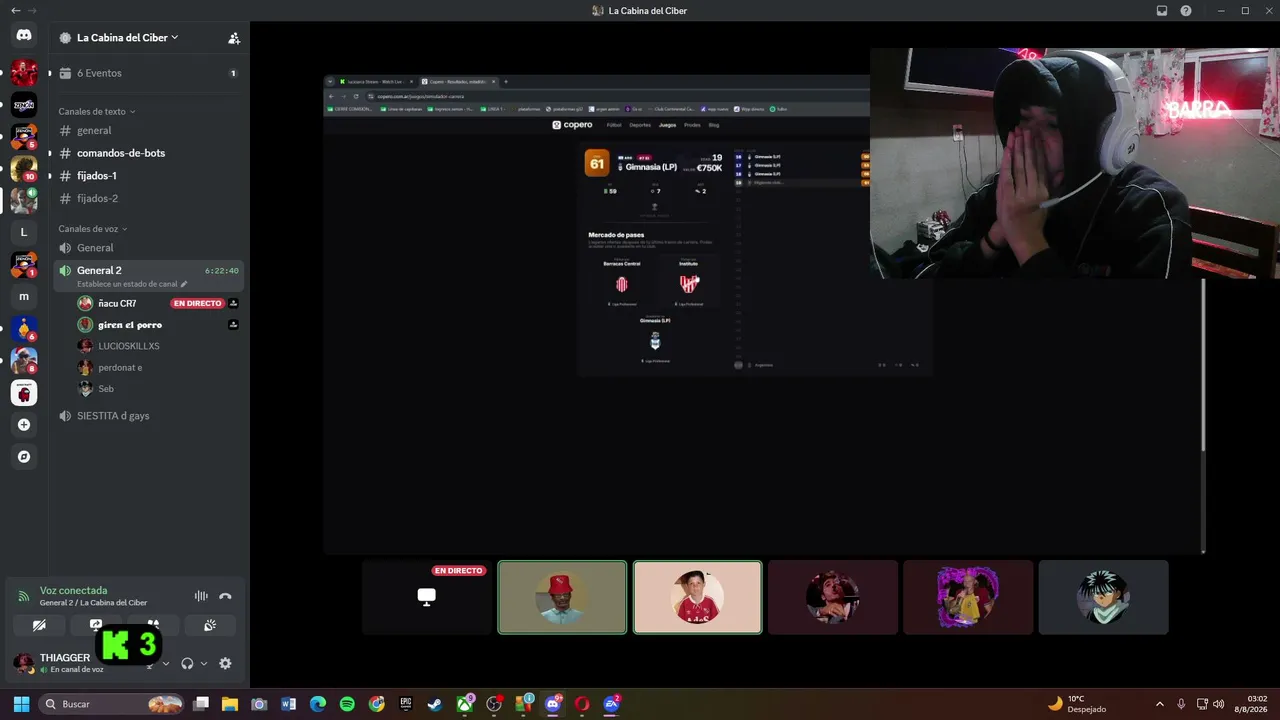Open the fijados-2 channel
1280x720 pixels.
pos(148,198)
